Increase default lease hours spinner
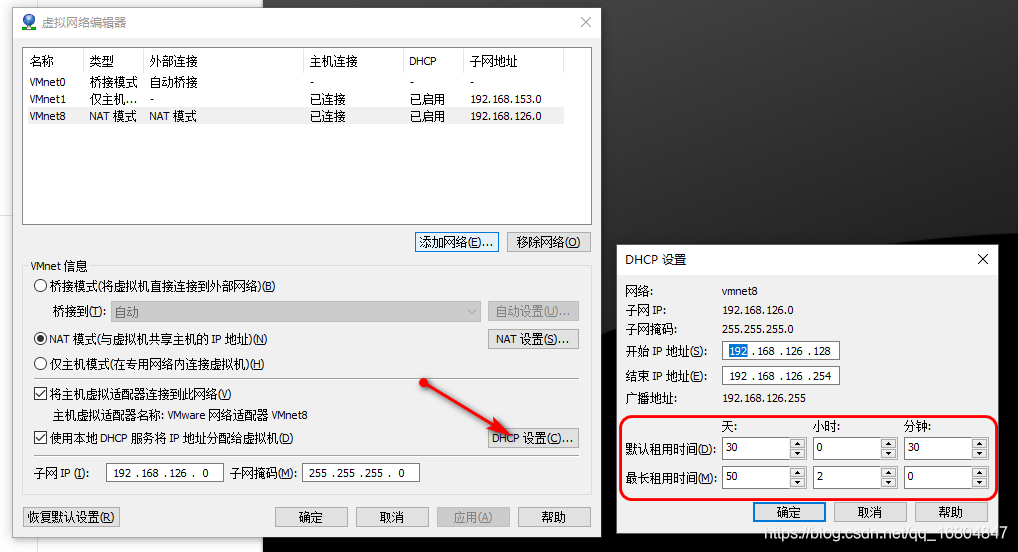Viewport: 1018px width, 552px height. pyautogui.click(x=888, y=443)
